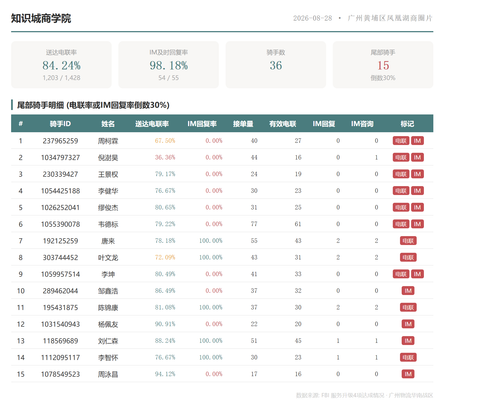Click the 尾部骑手明细 section heading
This screenshot has width=500, height=410.
93,105
